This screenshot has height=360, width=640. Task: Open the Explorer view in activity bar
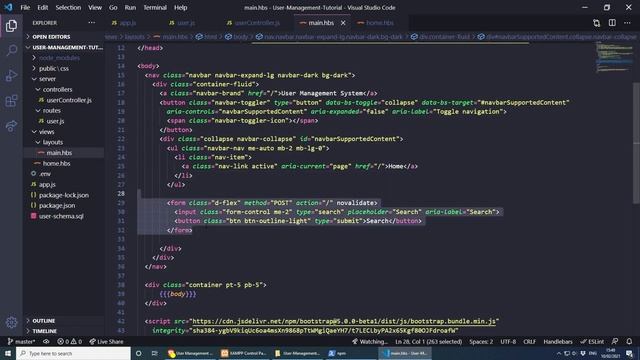click(11, 26)
